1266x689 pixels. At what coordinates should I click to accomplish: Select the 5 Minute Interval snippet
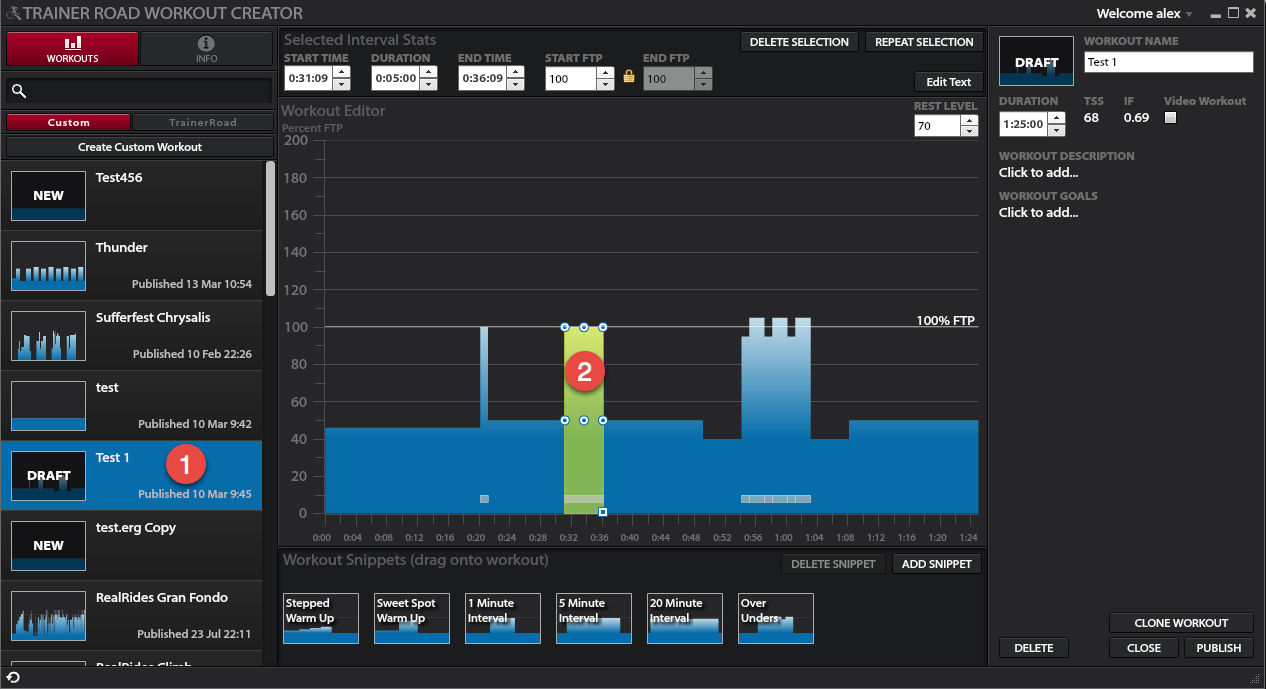click(x=594, y=618)
